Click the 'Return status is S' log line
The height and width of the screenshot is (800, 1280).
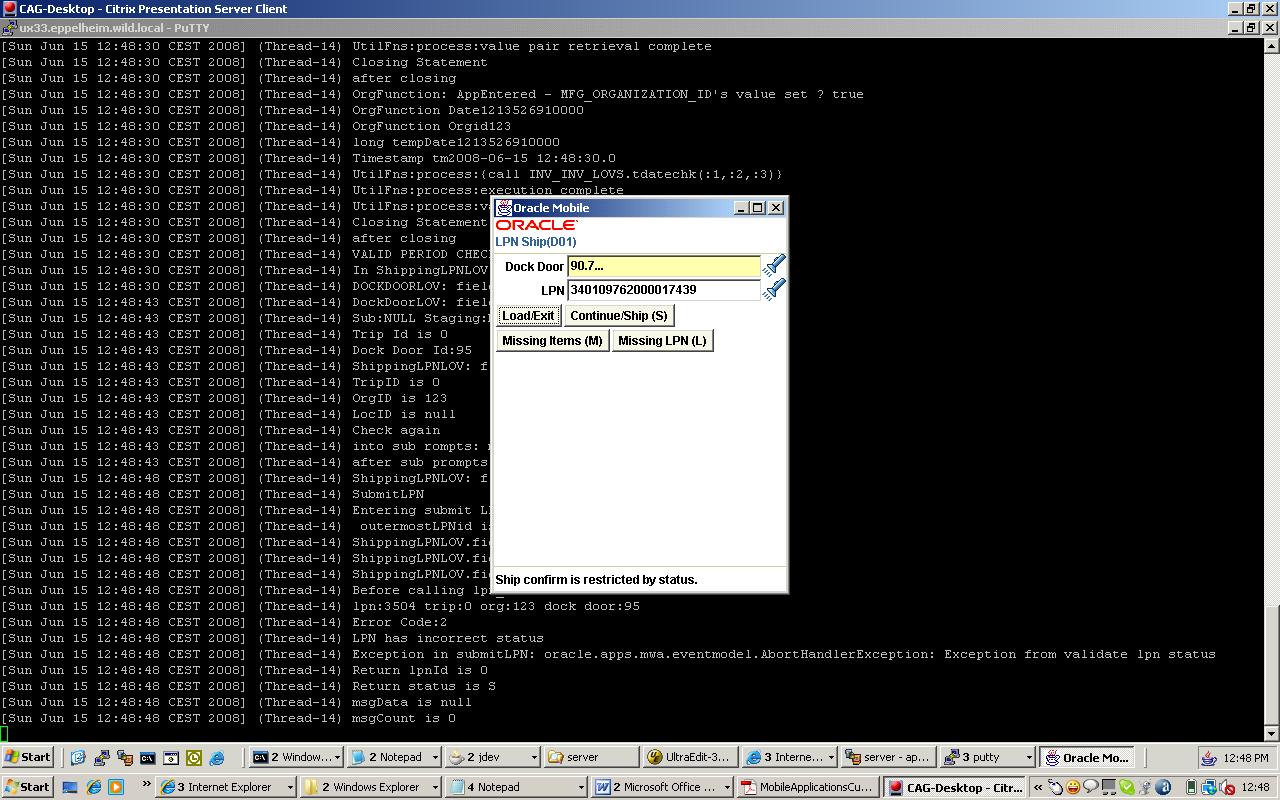(424, 686)
